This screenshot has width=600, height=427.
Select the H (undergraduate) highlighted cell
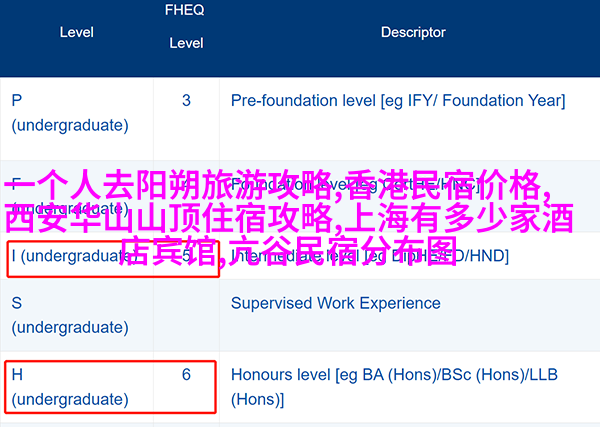point(111,387)
